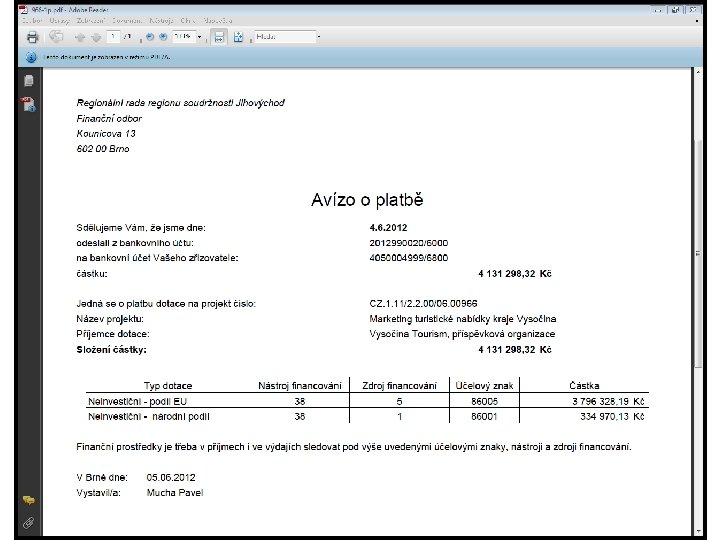Click the amount '3 796 328,19 Kč'
The image size is (720, 540).
pos(608,401)
